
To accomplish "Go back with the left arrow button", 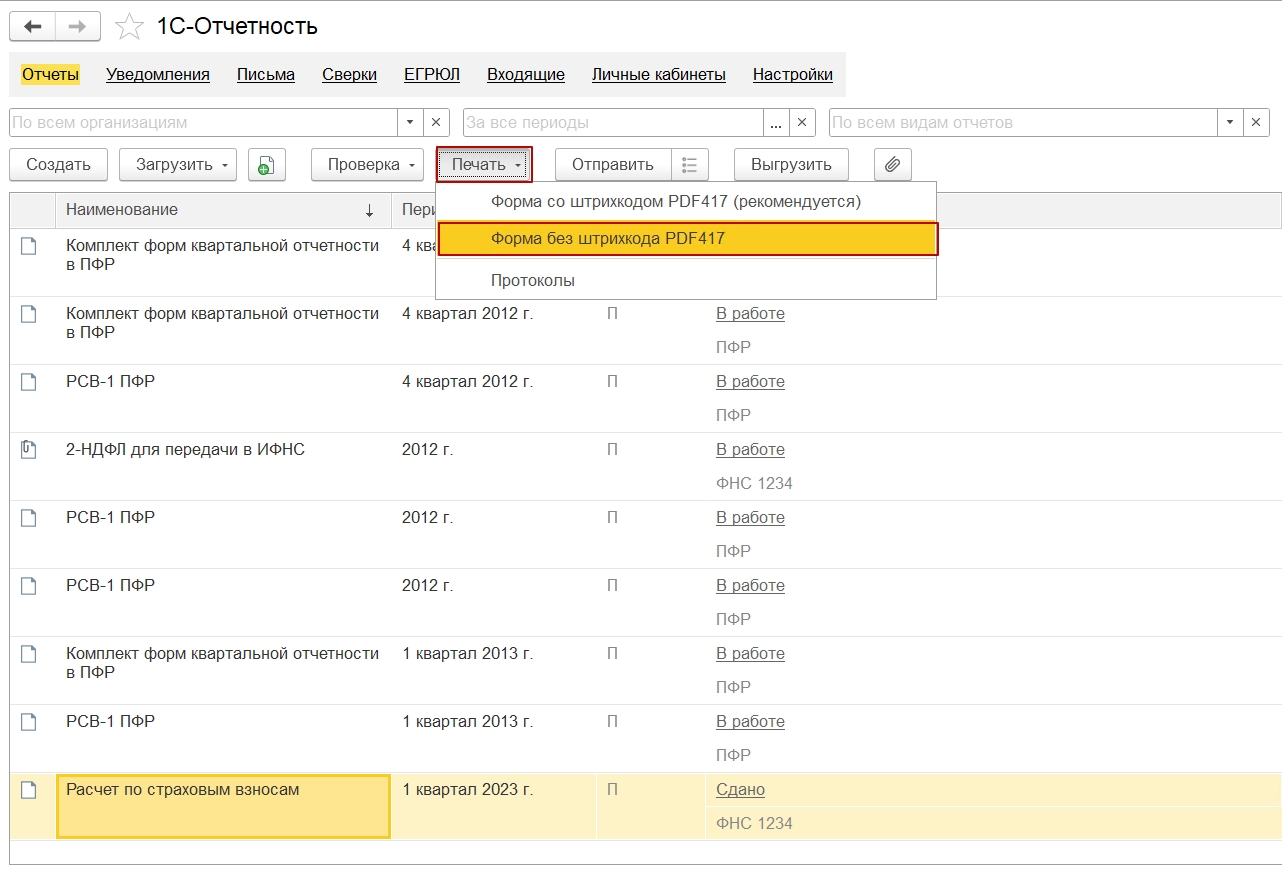I will pos(32,27).
